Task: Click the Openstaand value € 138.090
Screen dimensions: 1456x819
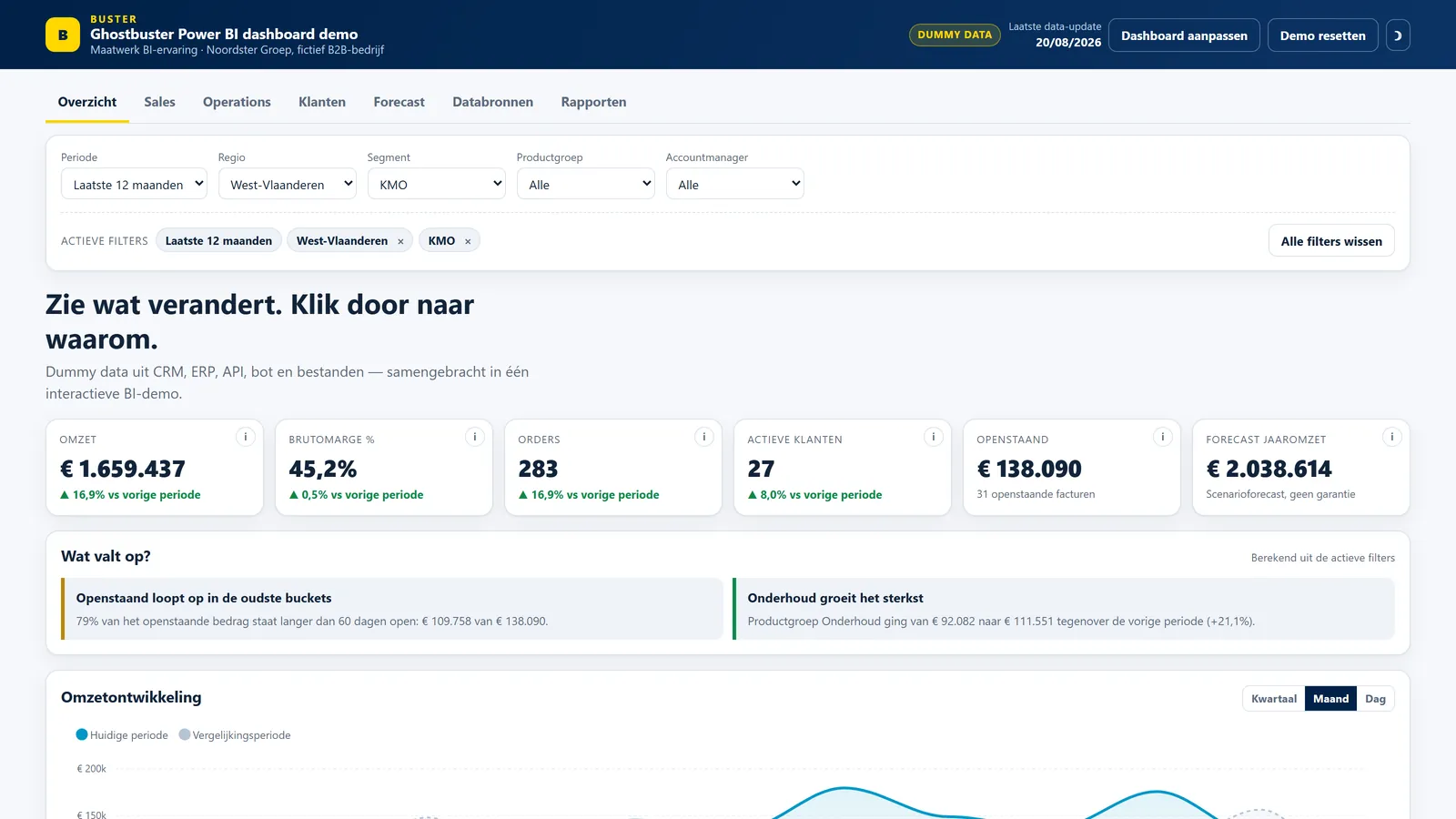Action: 1029,469
